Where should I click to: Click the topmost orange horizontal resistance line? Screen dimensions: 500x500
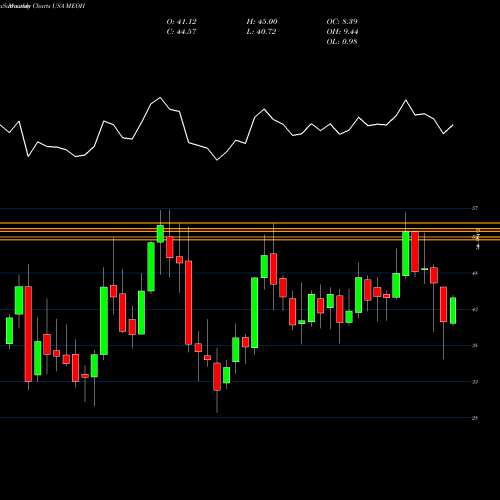pyautogui.click(x=250, y=223)
